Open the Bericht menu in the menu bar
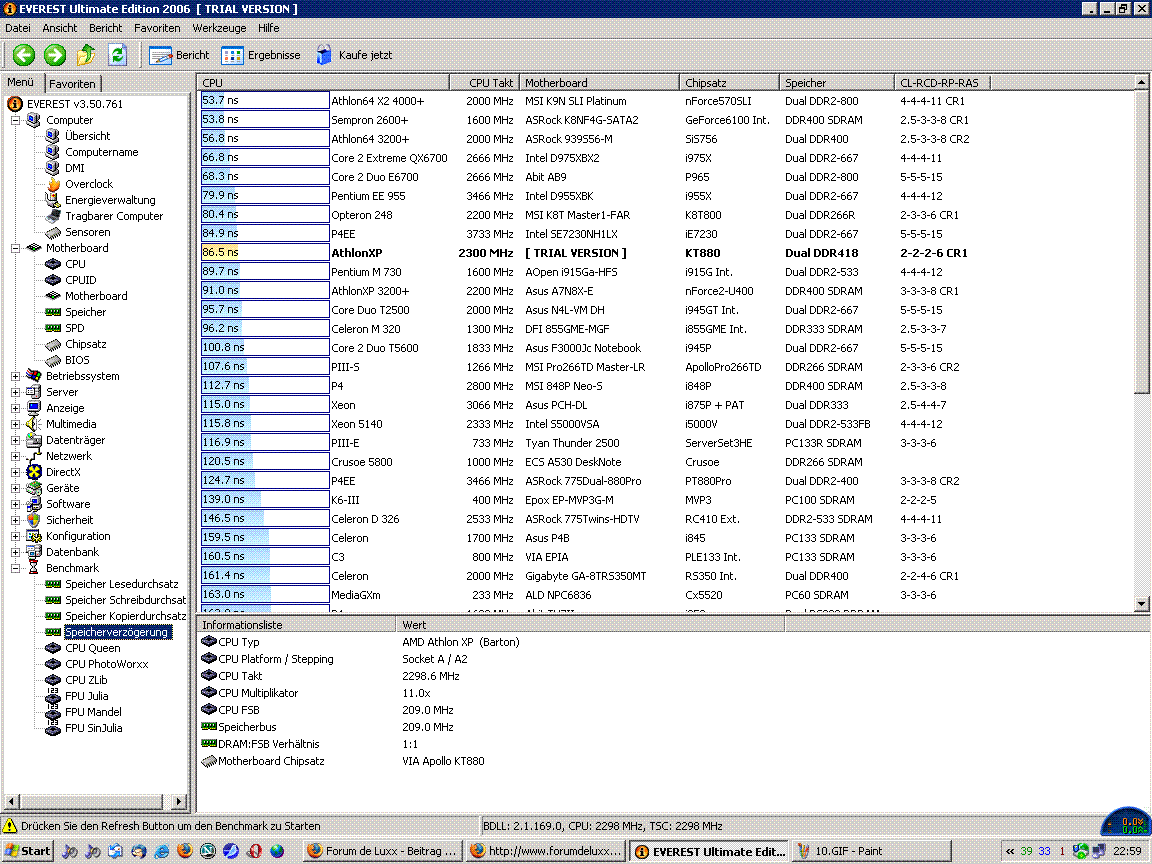The width and height of the screenshot is (1152, 864). click(x=105, y=28)
